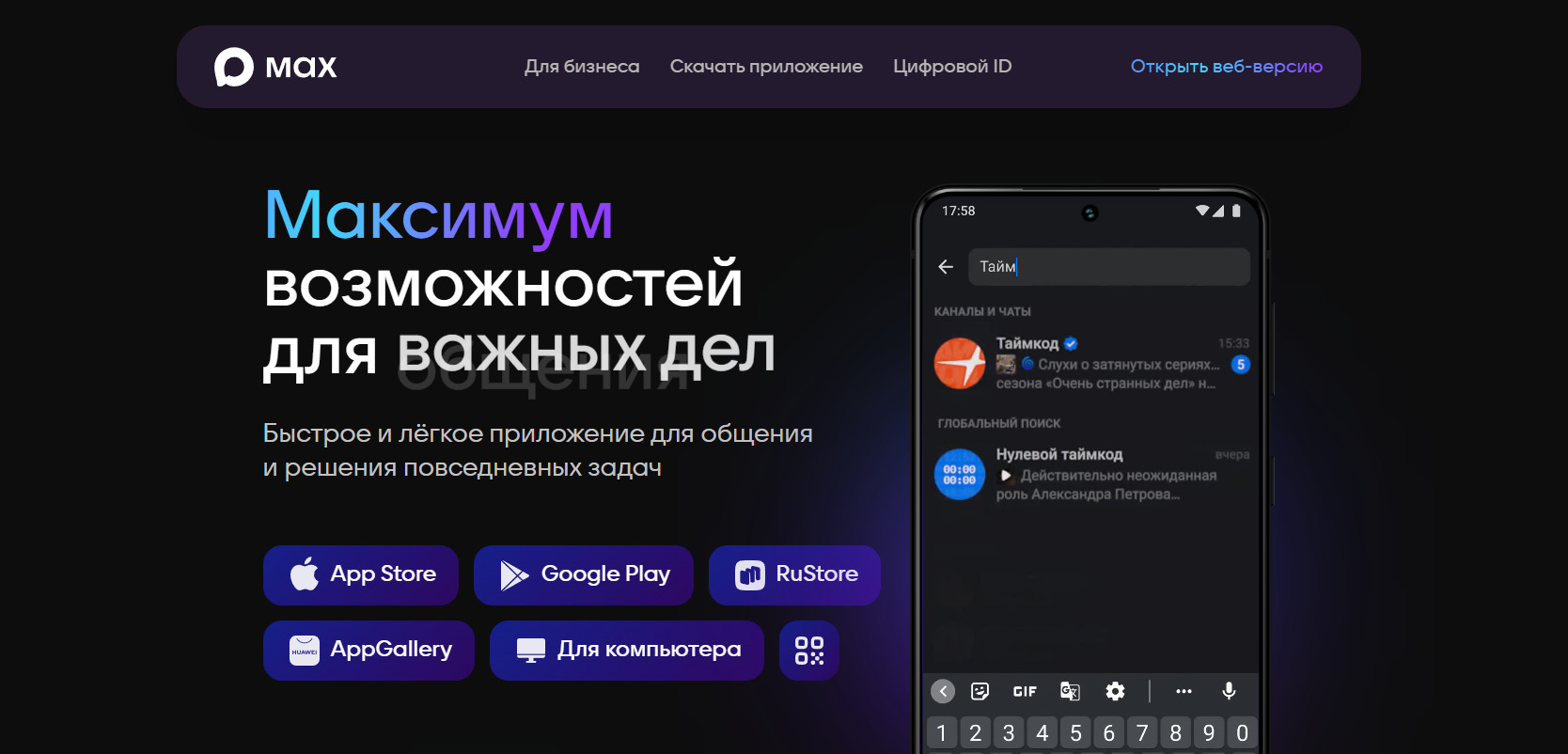Click the three-dots keyboard menu icon
Image resolution: width=1568 pixels, height=754 pixels.
click(x=1184, y=691)
